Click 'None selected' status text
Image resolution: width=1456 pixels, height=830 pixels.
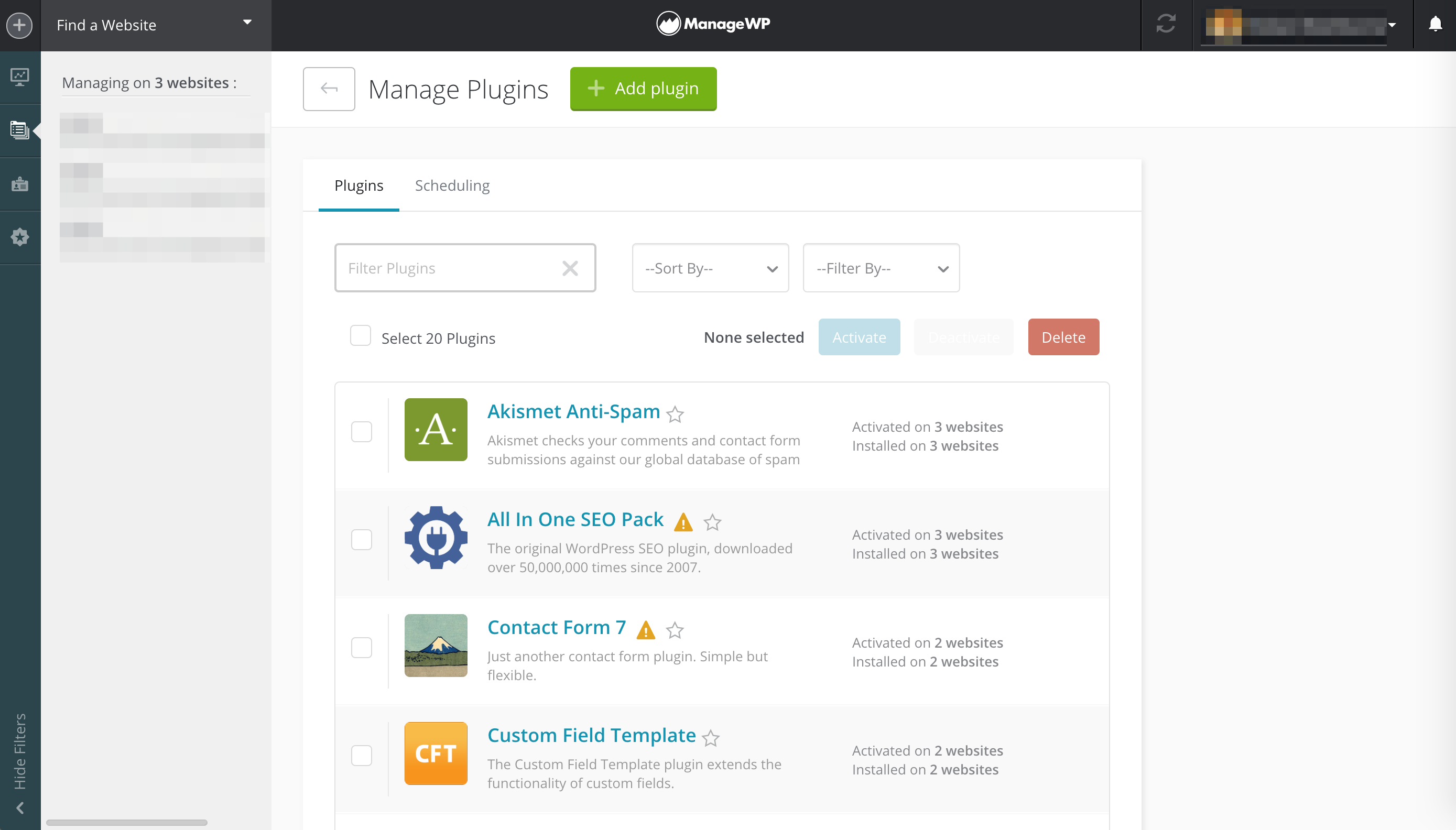(754, 337)
